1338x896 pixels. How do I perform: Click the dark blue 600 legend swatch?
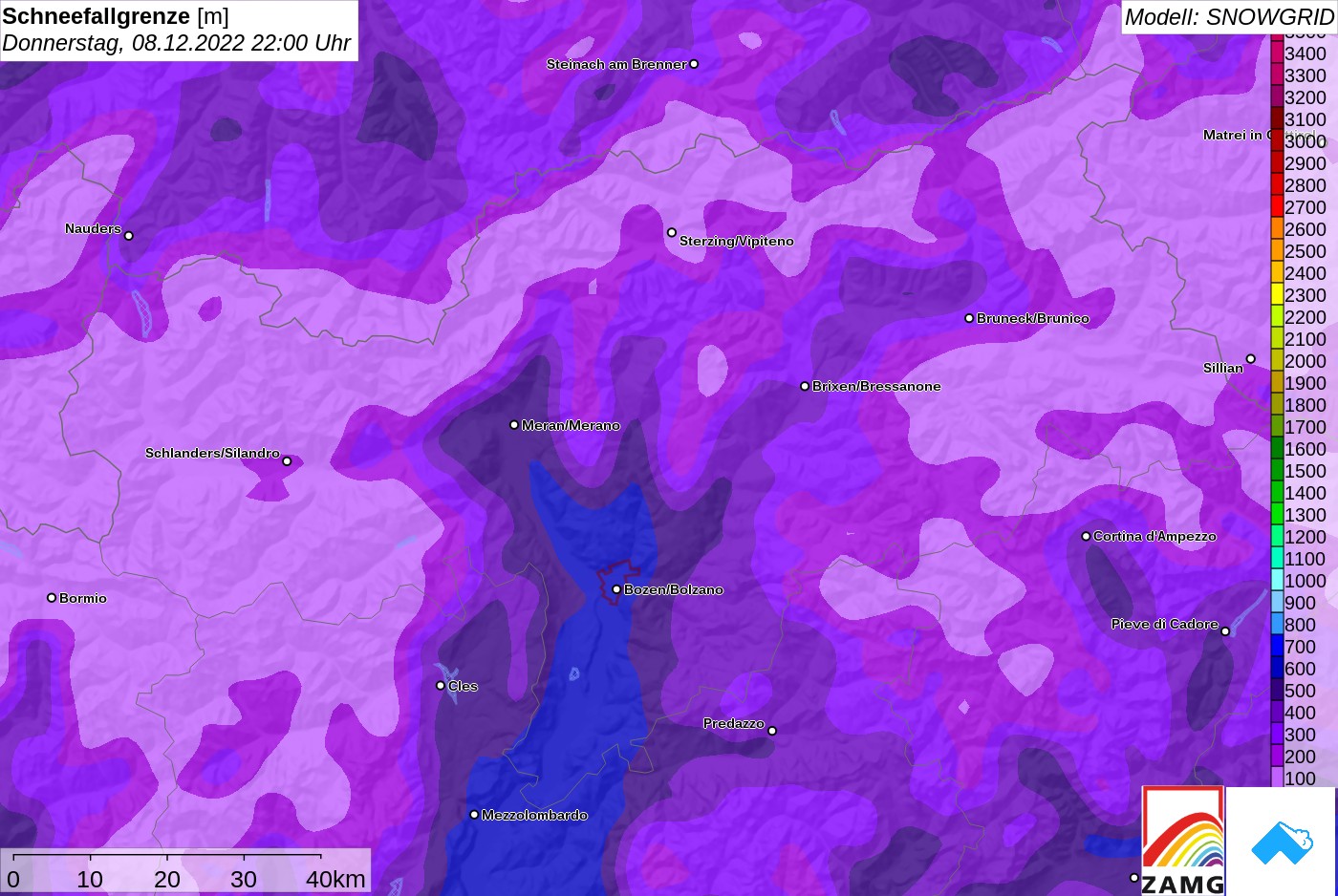(x=1277, y=669)
